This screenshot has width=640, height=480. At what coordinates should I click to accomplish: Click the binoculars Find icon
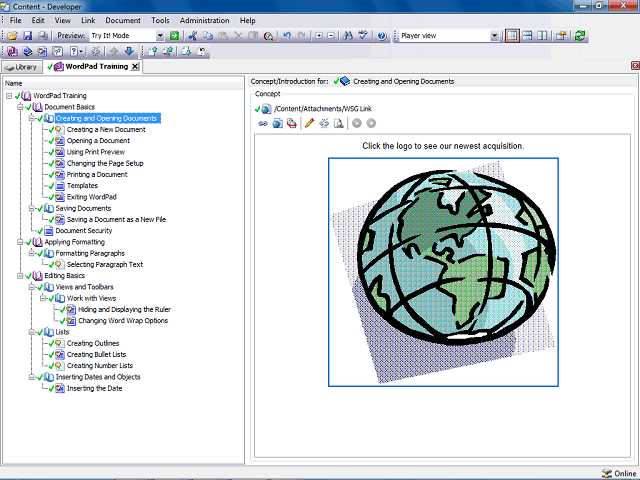[348, 36]
